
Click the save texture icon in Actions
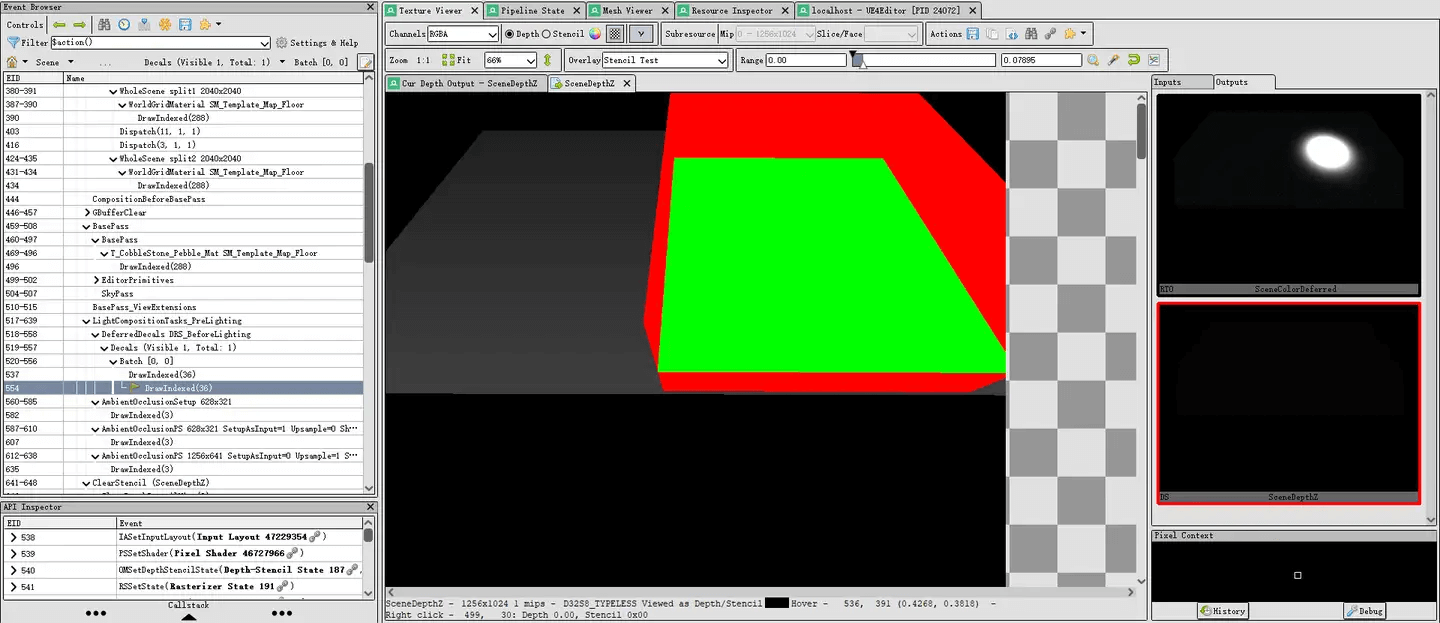pyautogui.click(x=973, y=33)
